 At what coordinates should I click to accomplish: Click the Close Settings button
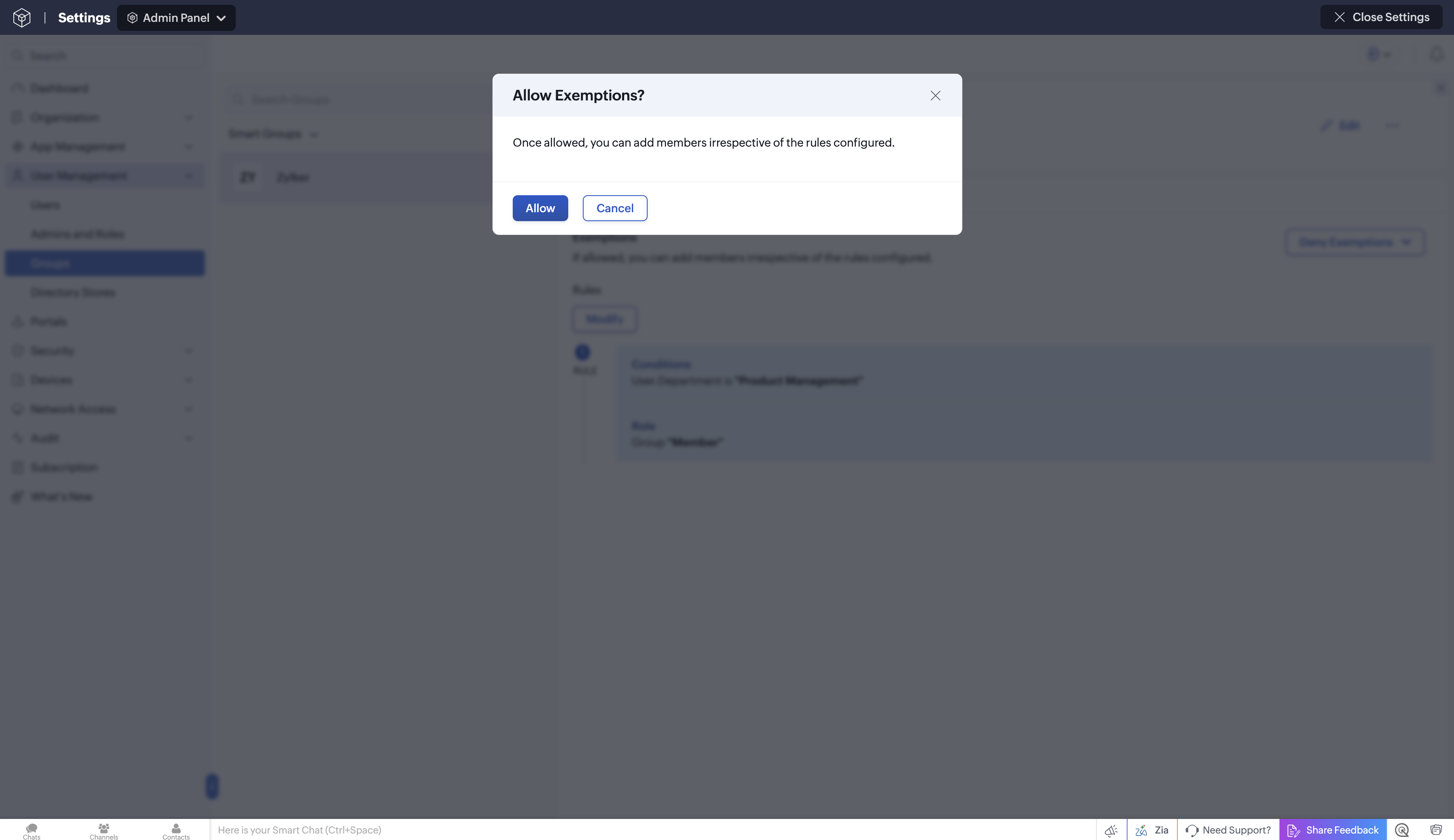(1382, 17)
